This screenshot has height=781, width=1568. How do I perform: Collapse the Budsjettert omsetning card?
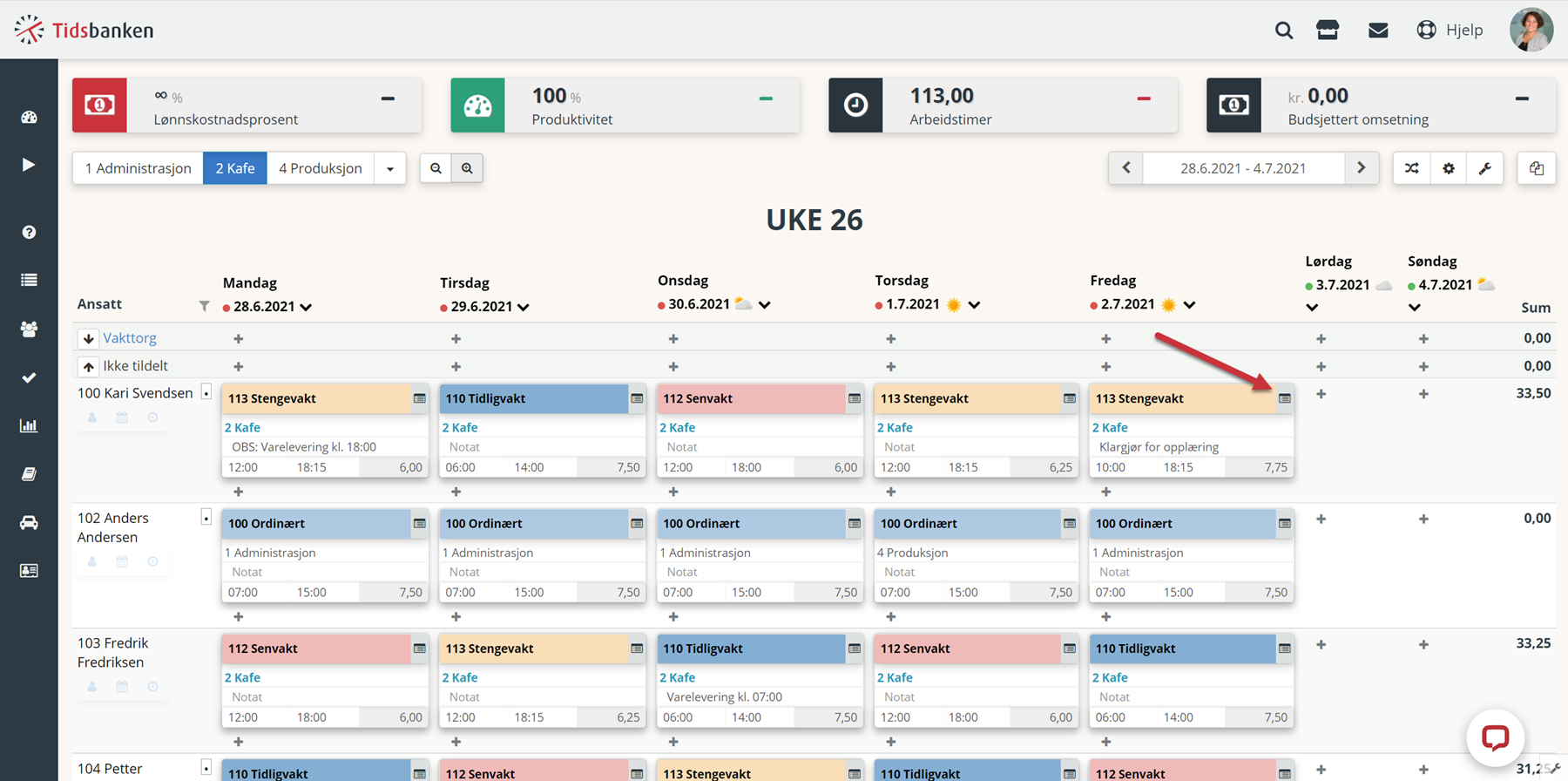1522,98
